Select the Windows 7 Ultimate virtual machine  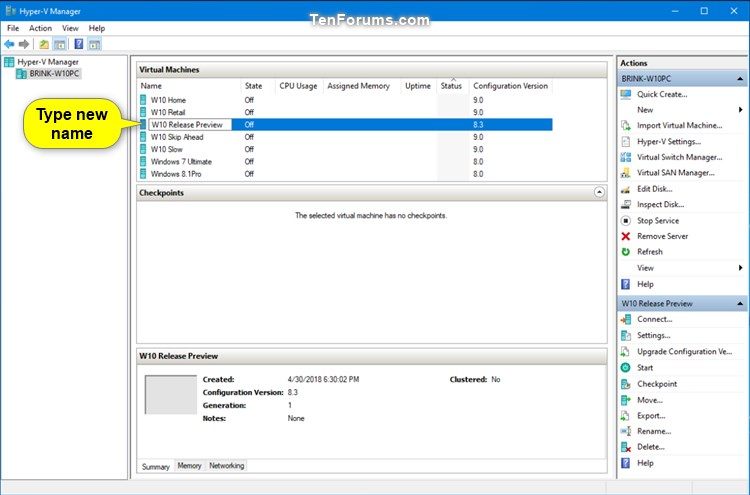pos(181,162)
